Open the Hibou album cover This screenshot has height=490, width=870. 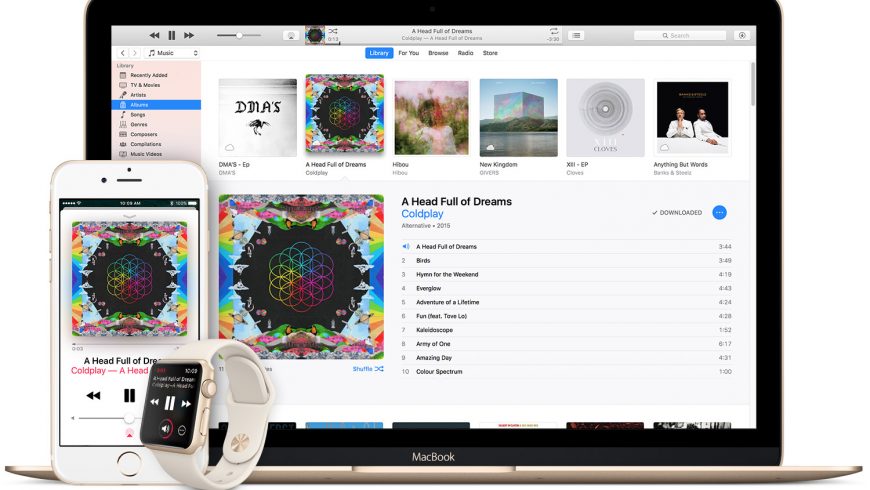(432, 118)
